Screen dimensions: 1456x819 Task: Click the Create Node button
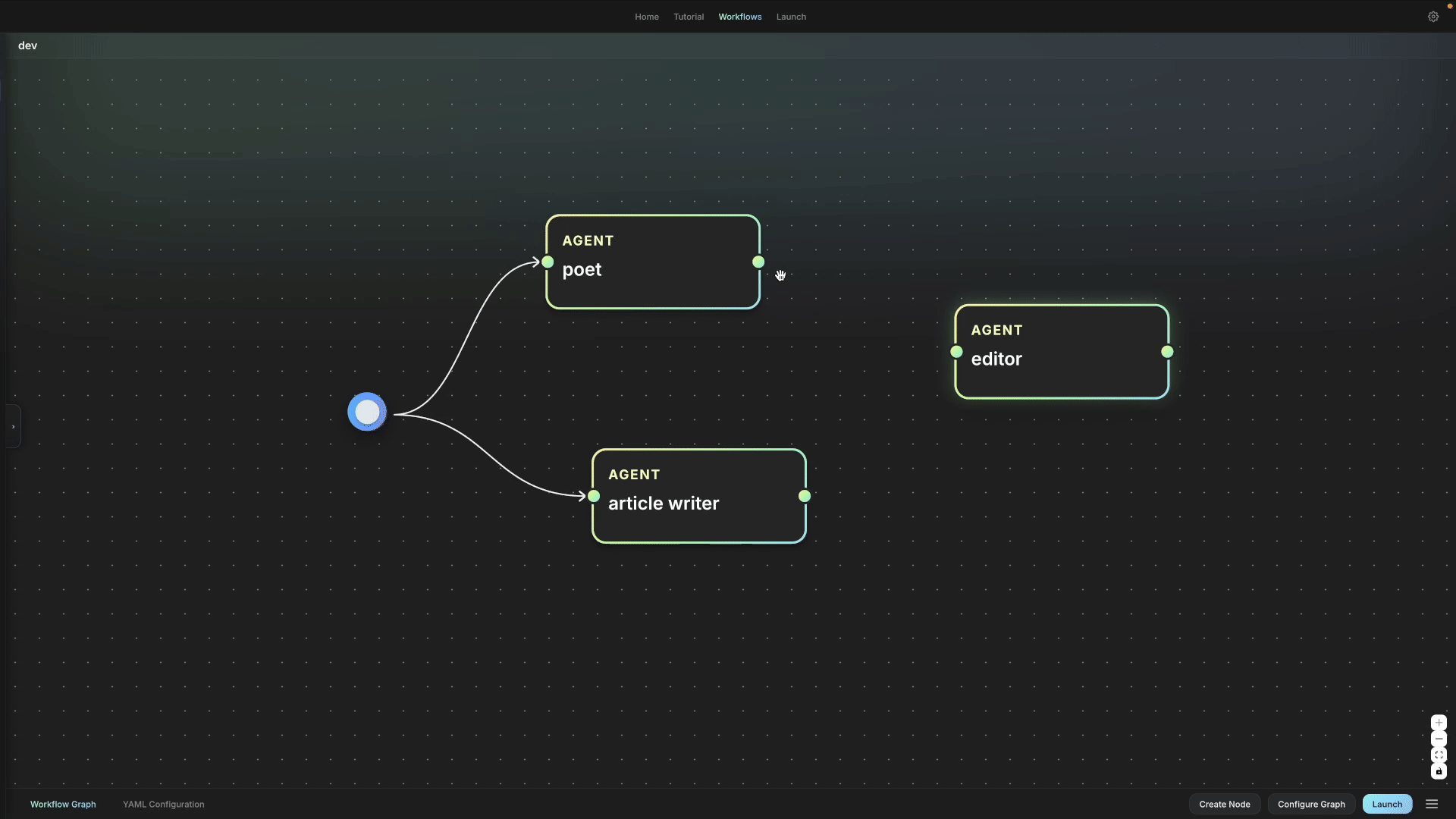click(1225, 805)
